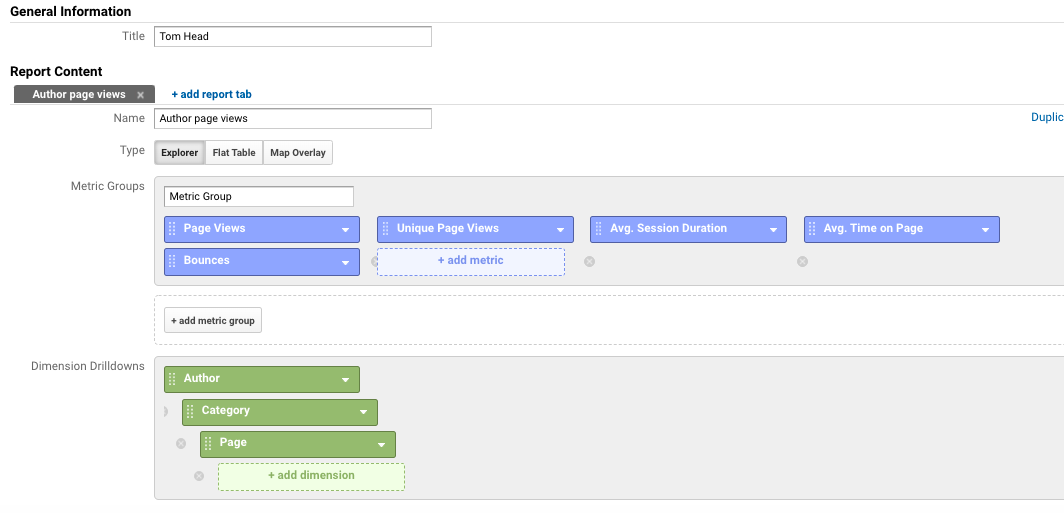Remove the Page dimension with x icon
The width and height of the screenshot is (1064, 513).
click(181, 444)
